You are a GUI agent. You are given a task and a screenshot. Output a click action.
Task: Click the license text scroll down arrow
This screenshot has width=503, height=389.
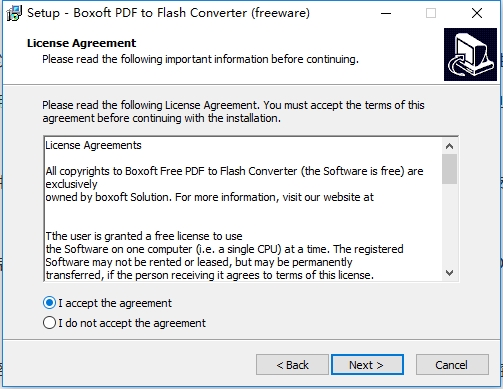[449, 273]
